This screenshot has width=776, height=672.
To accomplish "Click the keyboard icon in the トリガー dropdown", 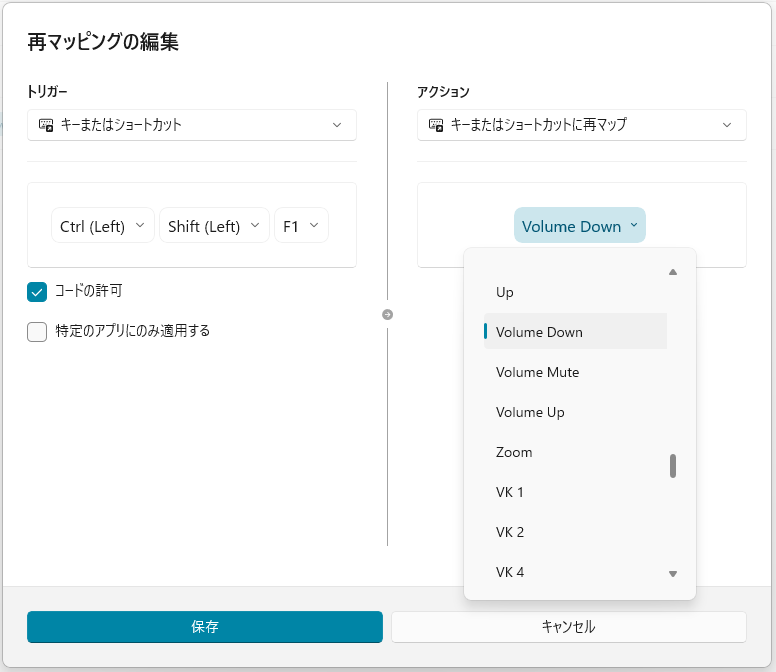I will click(x=46, y=125).
